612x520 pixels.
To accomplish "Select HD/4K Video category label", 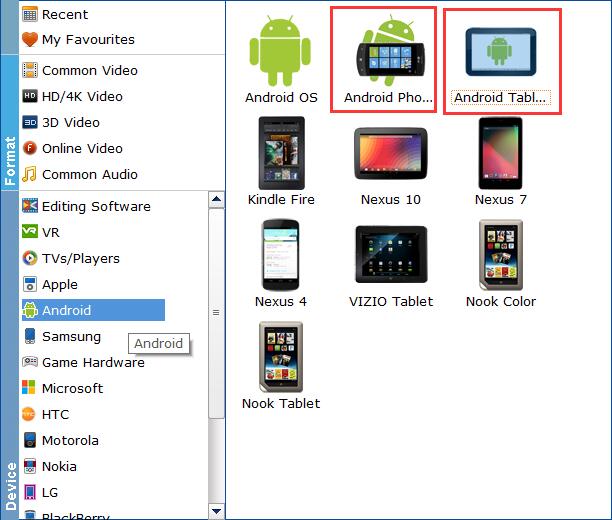I will coord(82,96).
